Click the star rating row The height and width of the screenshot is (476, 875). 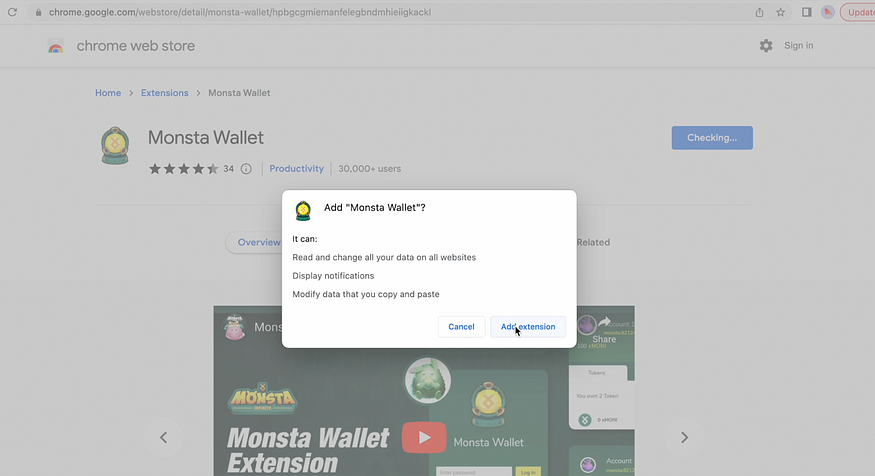pos(184,169)
